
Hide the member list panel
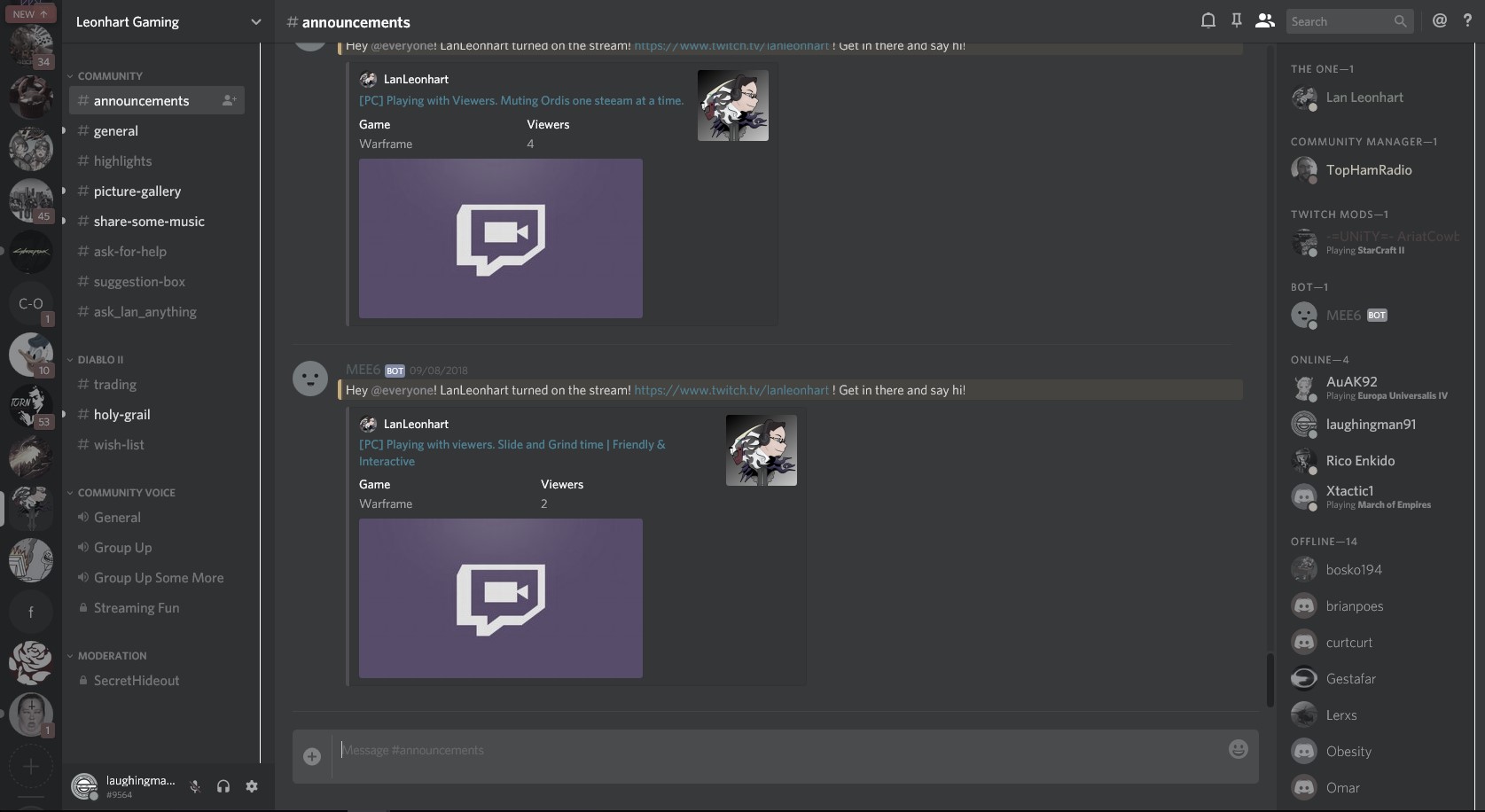point(1265,20)
